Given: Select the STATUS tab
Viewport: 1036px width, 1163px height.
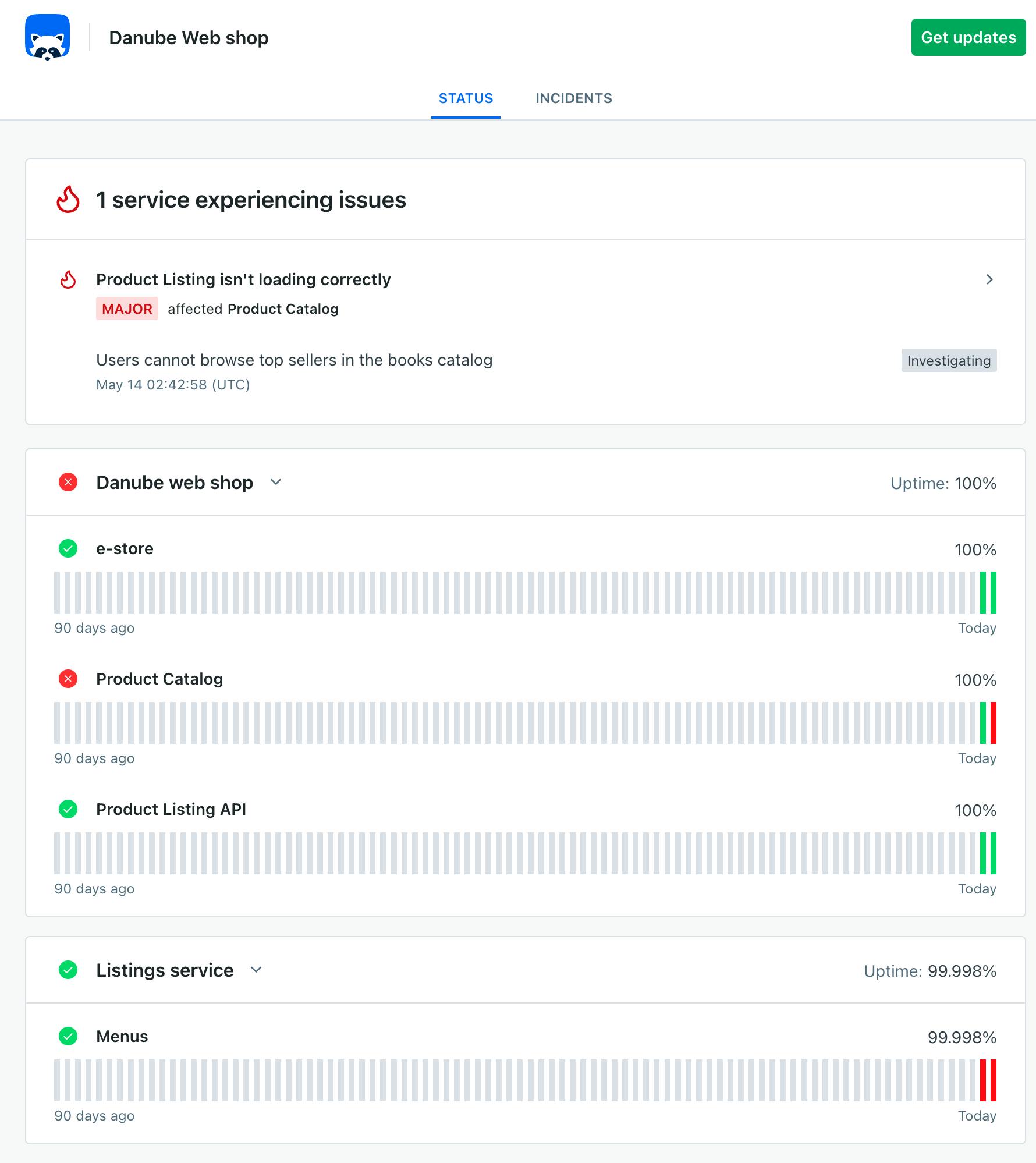Looking at the screenshot, I should click(466, 98).
